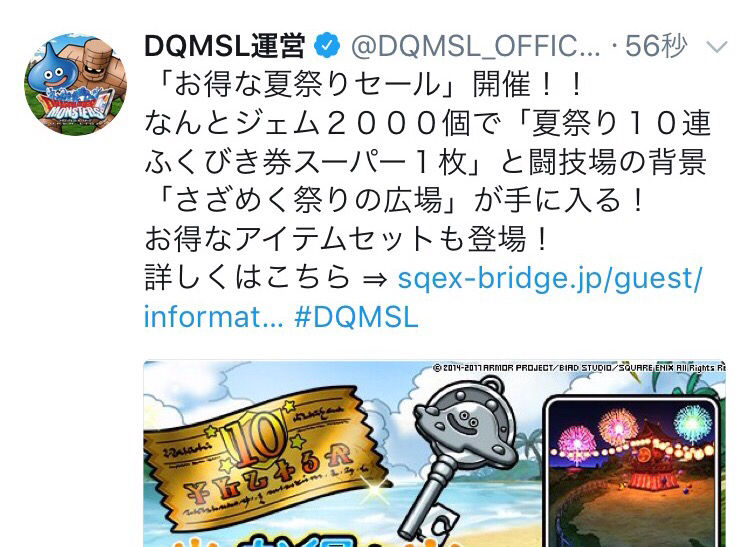Tap the お得なアイテムセットも登場 line
The image size is (750, 547).
point(345,239)
